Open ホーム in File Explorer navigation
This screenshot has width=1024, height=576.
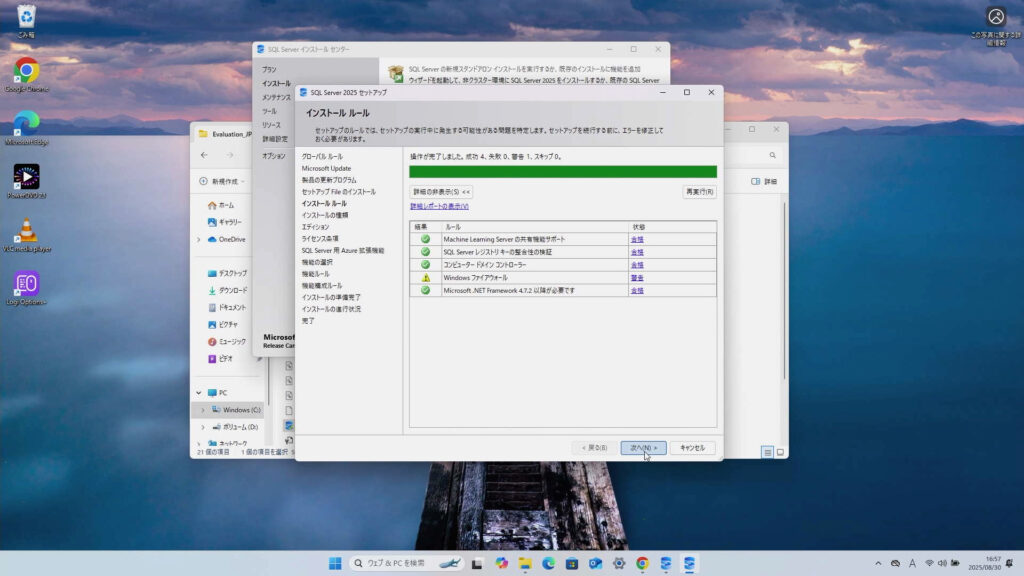pos(221,206)
